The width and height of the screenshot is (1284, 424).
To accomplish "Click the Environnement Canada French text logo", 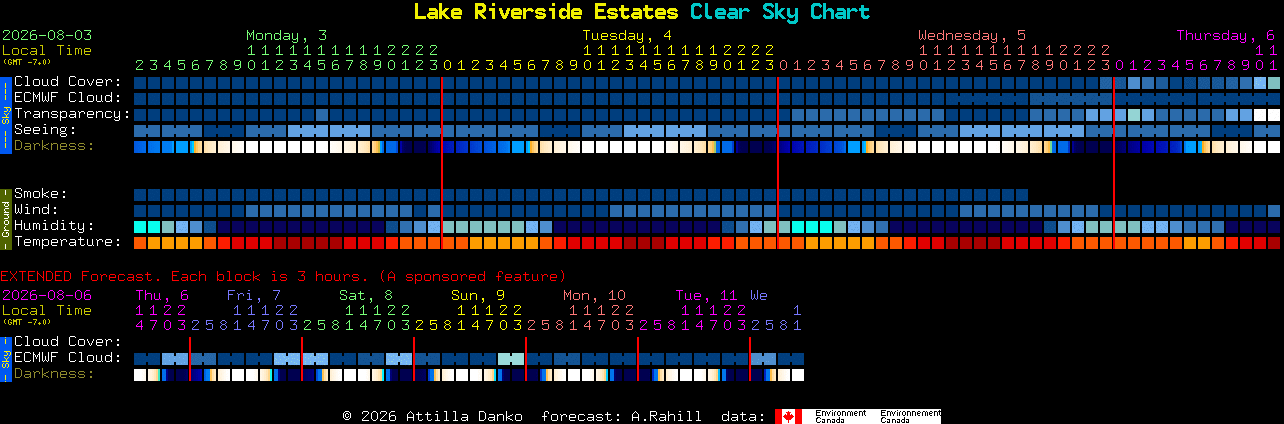I will 910,416.
